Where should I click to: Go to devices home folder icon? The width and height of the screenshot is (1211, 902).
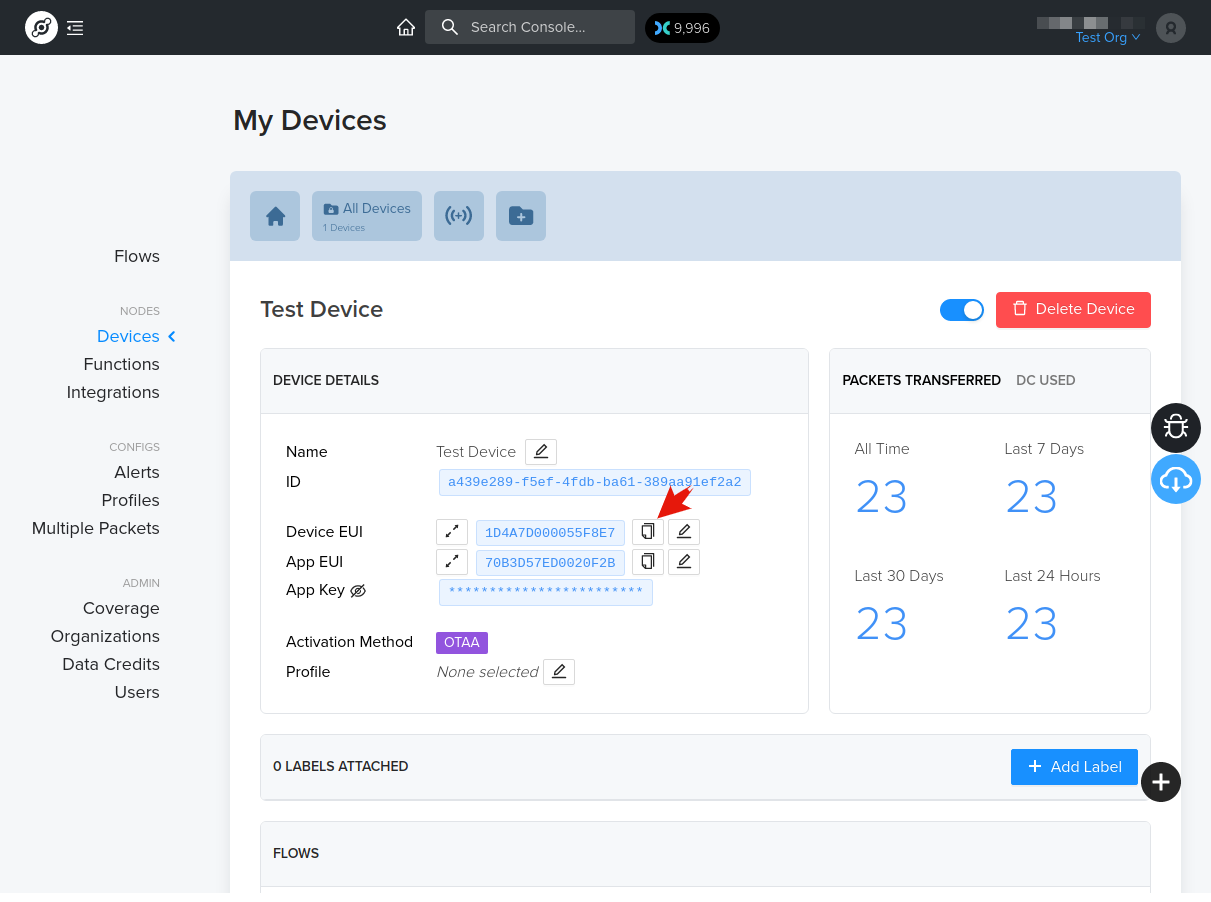point(275,216)
